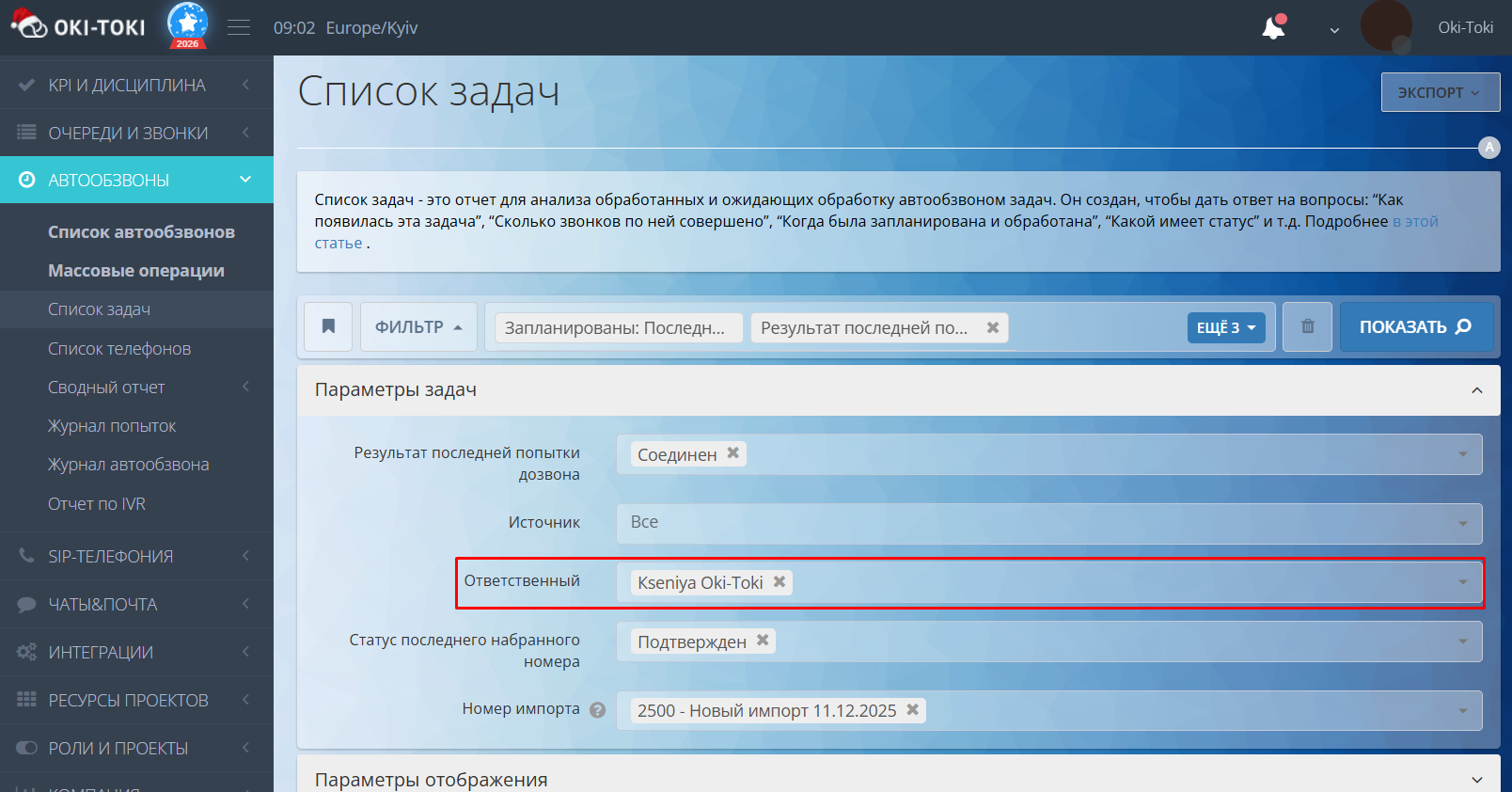Click the trash icon to clear filters
Screen dimensions: 1512x792
tap(1307, 326)
